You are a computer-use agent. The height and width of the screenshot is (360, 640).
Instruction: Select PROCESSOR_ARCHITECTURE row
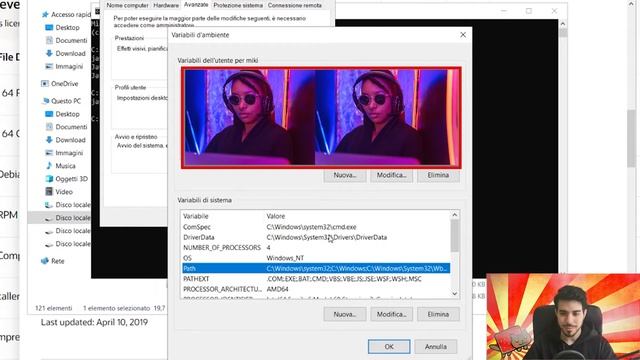pyautogui.click(x=316, y=289)
